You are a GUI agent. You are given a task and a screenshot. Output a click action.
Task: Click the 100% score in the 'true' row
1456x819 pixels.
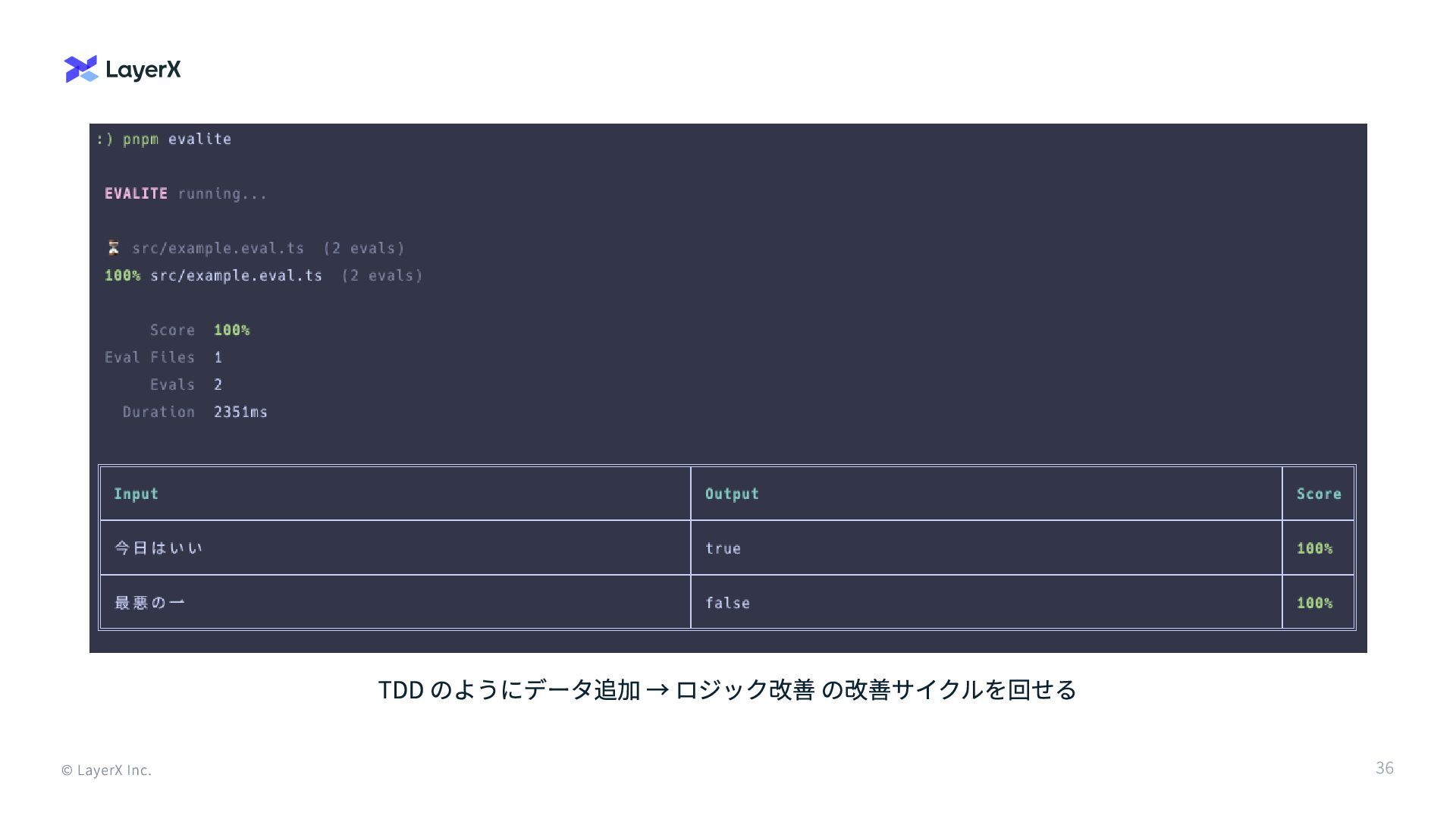(x=1314, y=548)
